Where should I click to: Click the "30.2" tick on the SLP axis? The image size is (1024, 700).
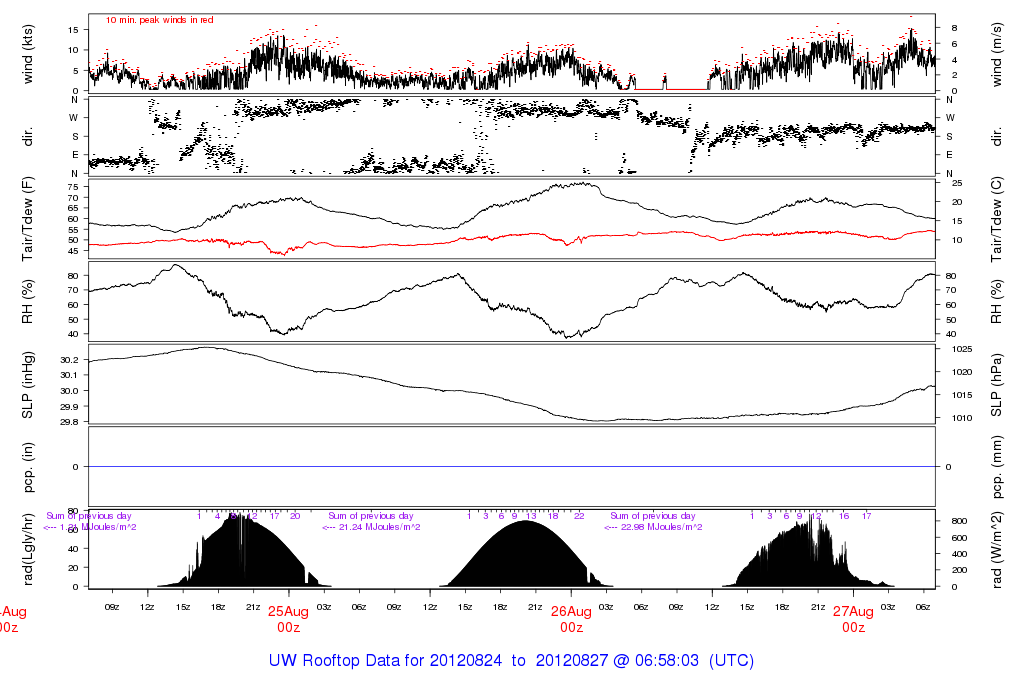point(69,360)
